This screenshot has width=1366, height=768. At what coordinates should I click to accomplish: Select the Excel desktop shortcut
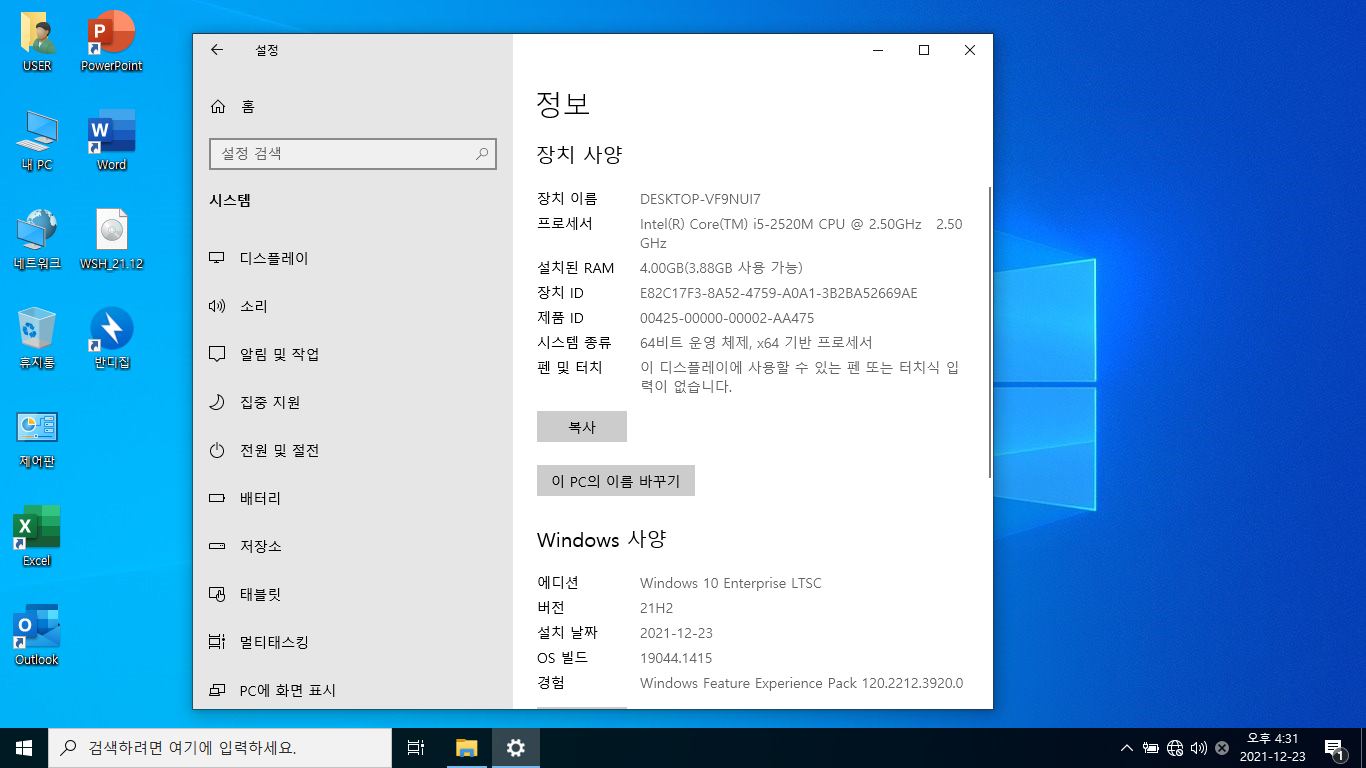37,537
